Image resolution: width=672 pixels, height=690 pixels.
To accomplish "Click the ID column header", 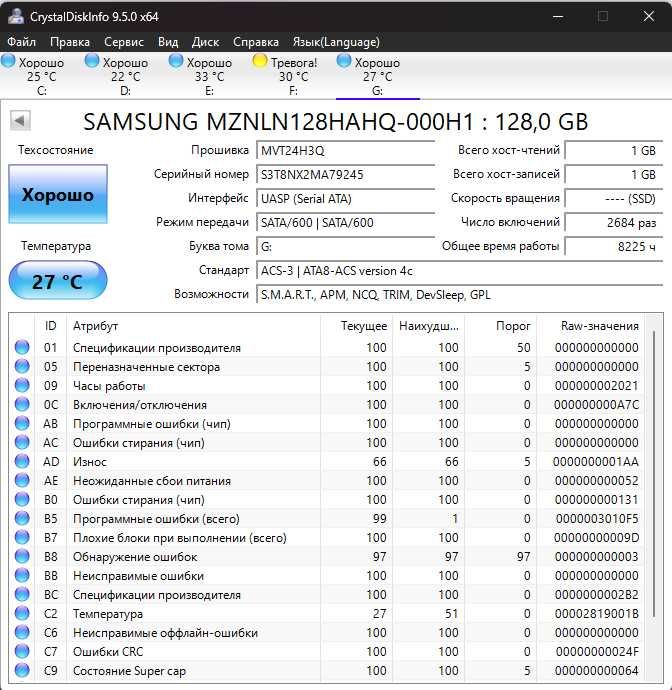I will pyautogui.click(x=51, y=326).
